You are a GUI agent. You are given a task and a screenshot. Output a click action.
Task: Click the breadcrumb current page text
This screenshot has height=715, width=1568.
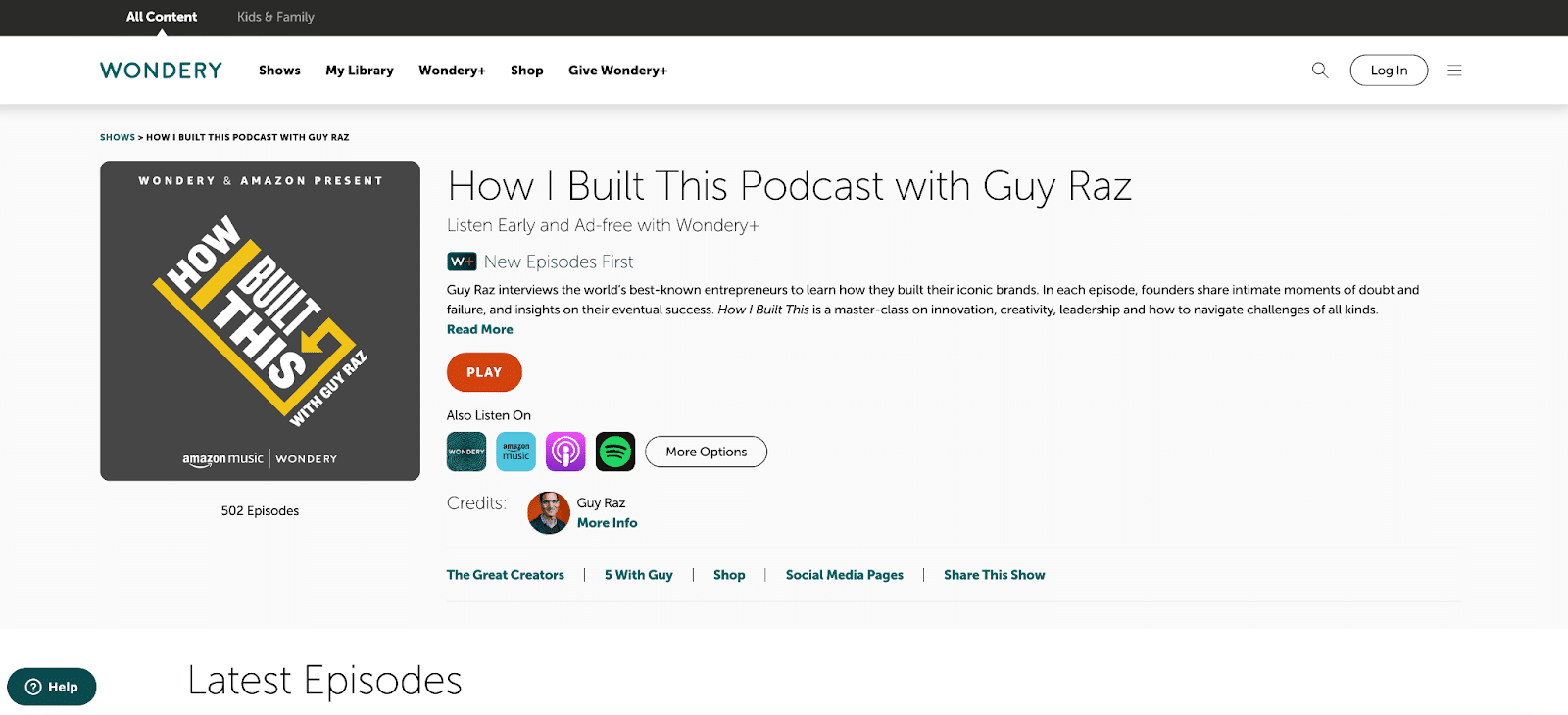(x=248, y=137)
